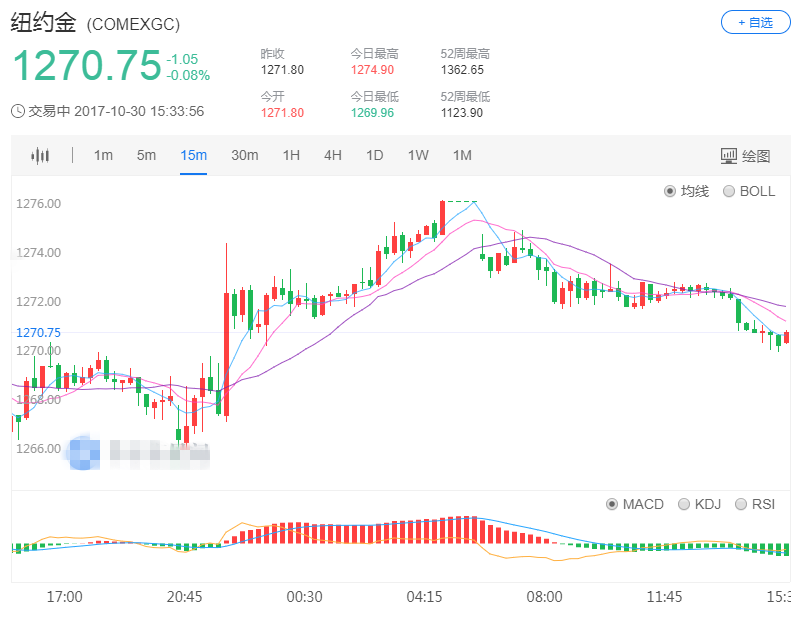
Task: Switch to the 1D daily chart
Action: pos(373,155)
